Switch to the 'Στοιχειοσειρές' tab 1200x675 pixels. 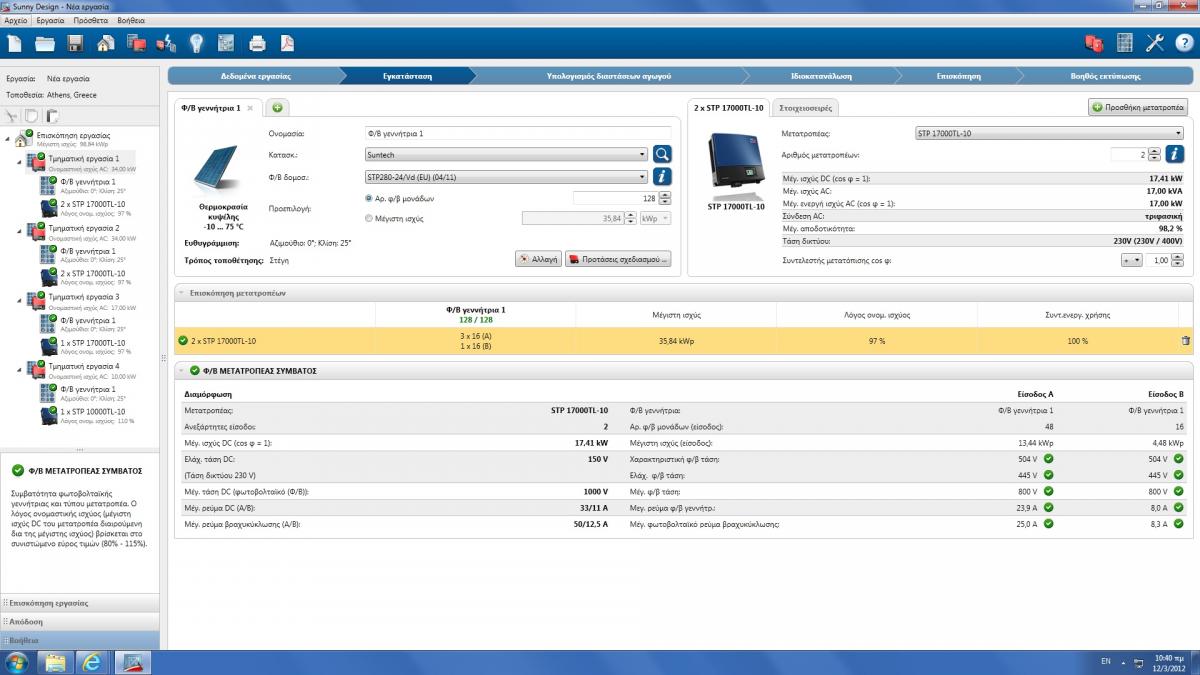pos(807,107)
